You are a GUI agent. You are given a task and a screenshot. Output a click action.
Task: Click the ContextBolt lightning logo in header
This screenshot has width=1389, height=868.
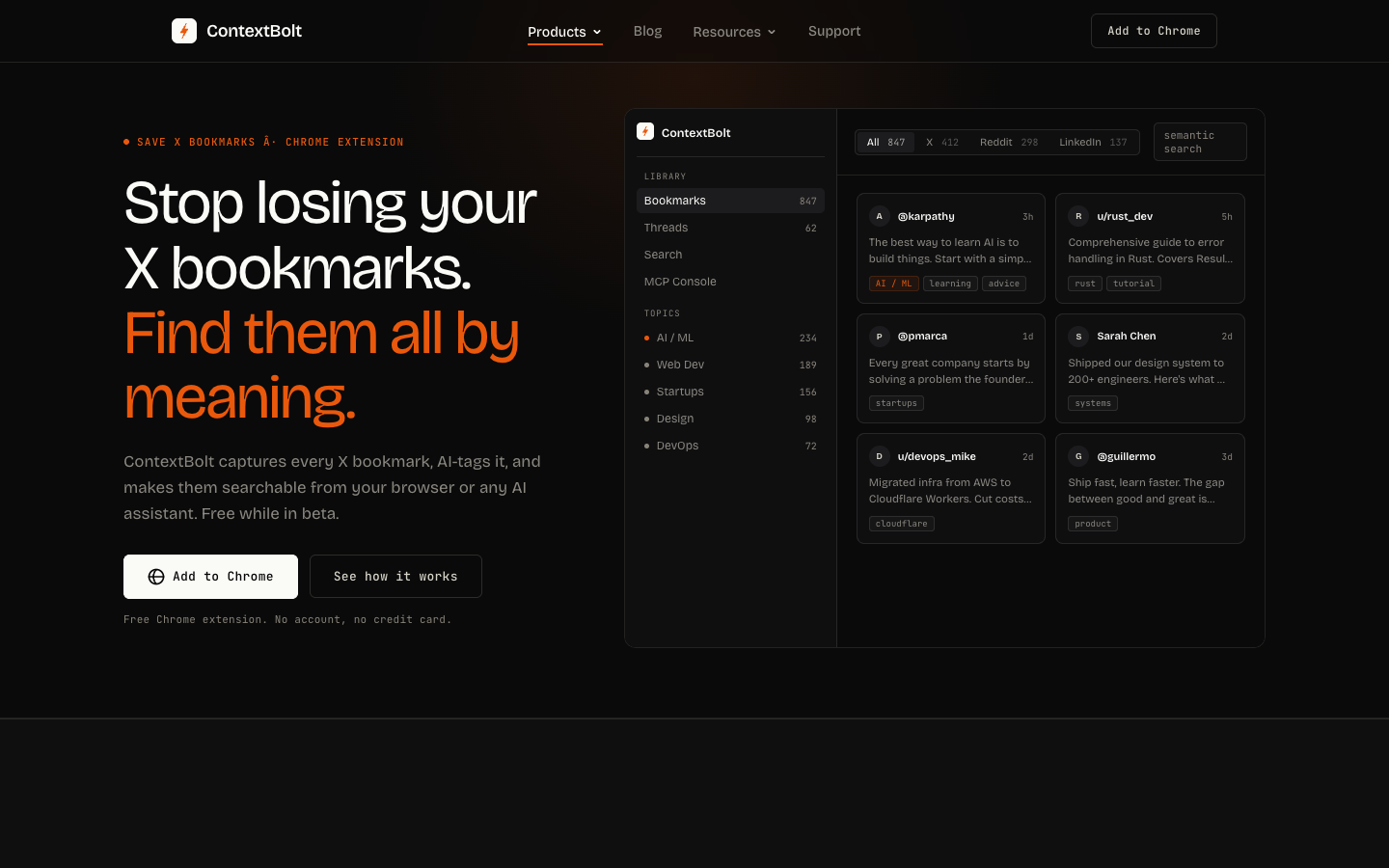[184, 31]
